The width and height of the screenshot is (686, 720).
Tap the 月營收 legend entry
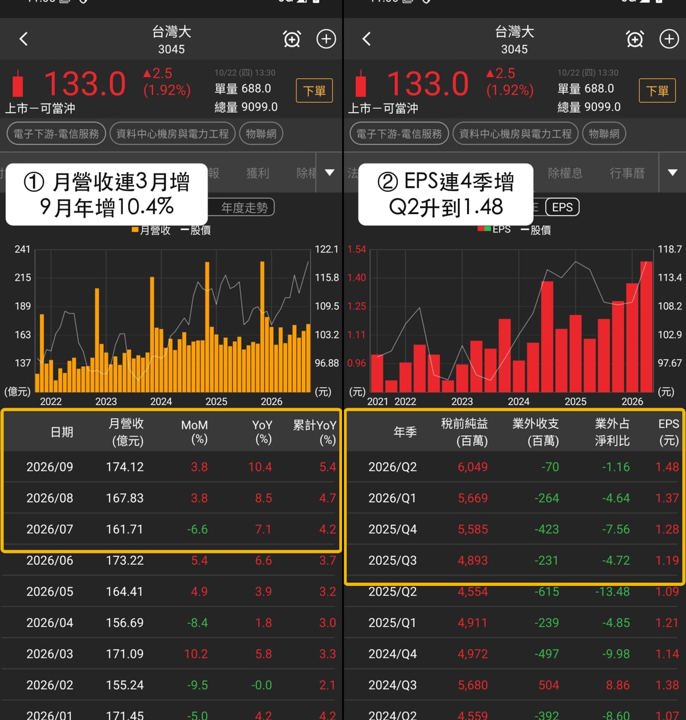151,230
